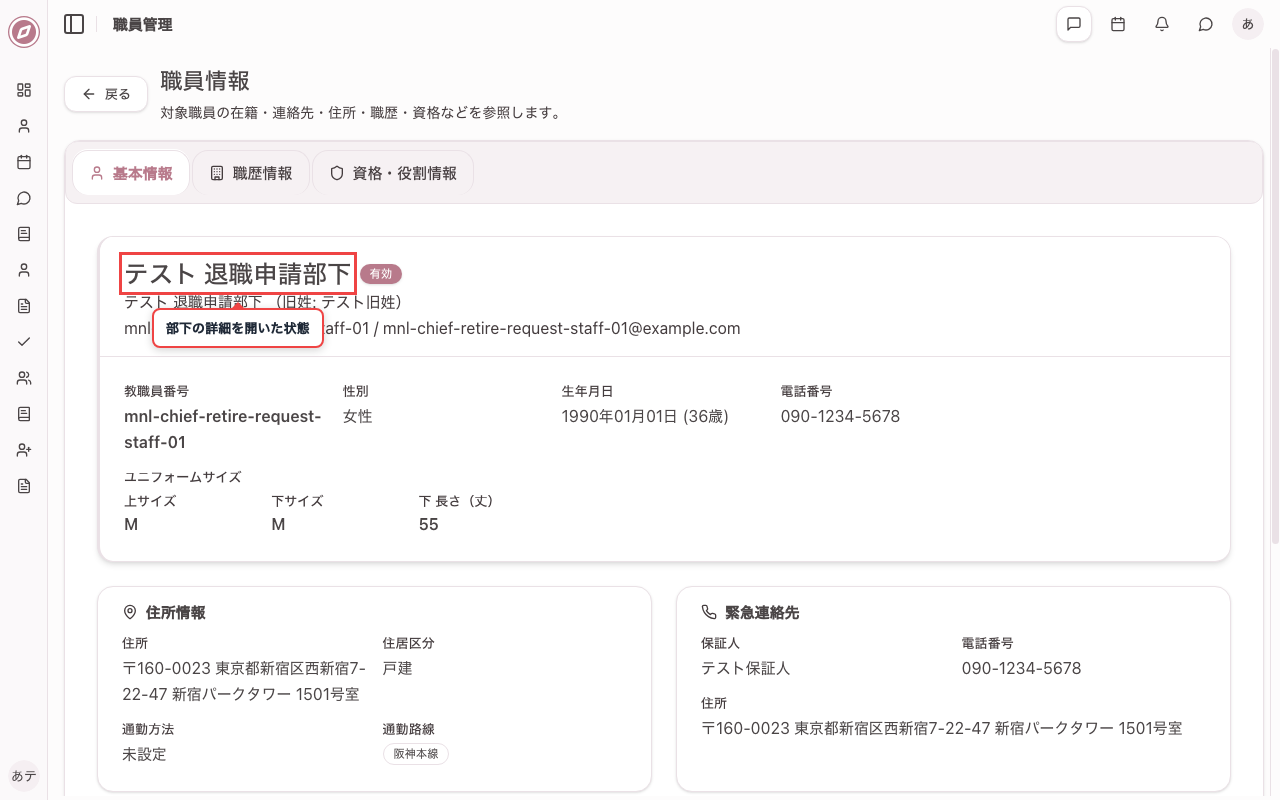Open the sidebar document icon just below the add-user icon

click(24, 486)
